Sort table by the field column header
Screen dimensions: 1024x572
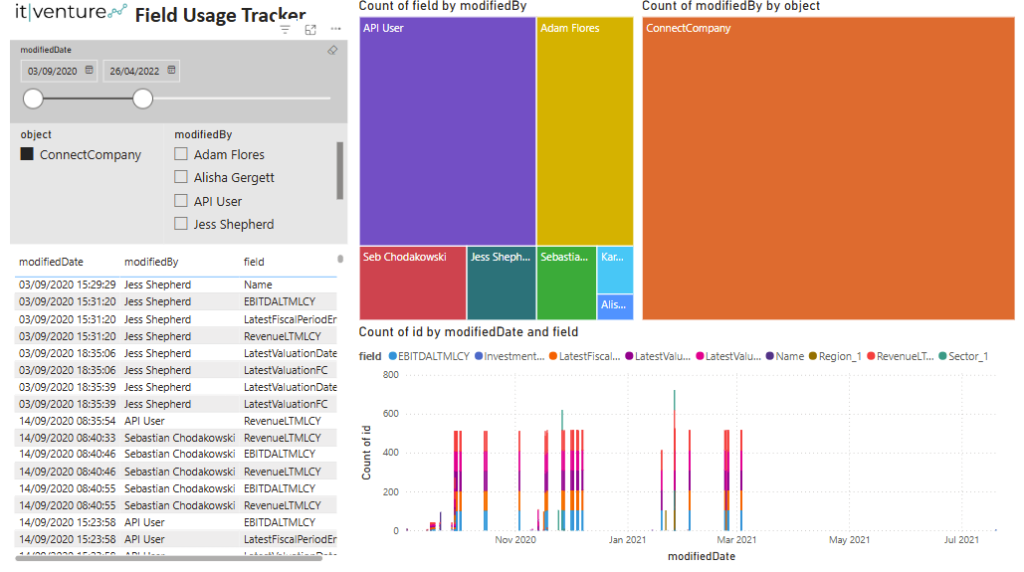[x=254, y=262]
